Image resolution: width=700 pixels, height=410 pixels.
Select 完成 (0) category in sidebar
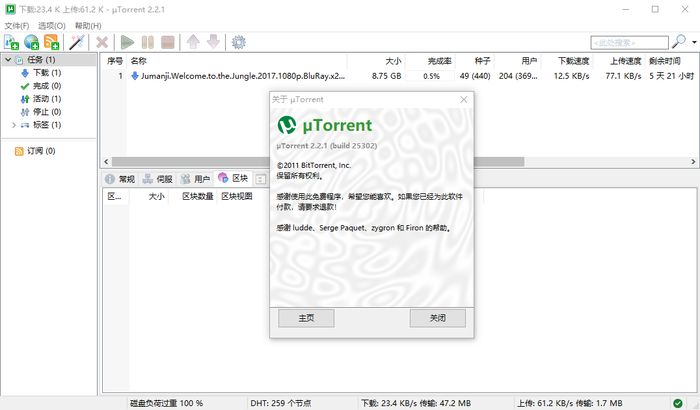(47, 86)
